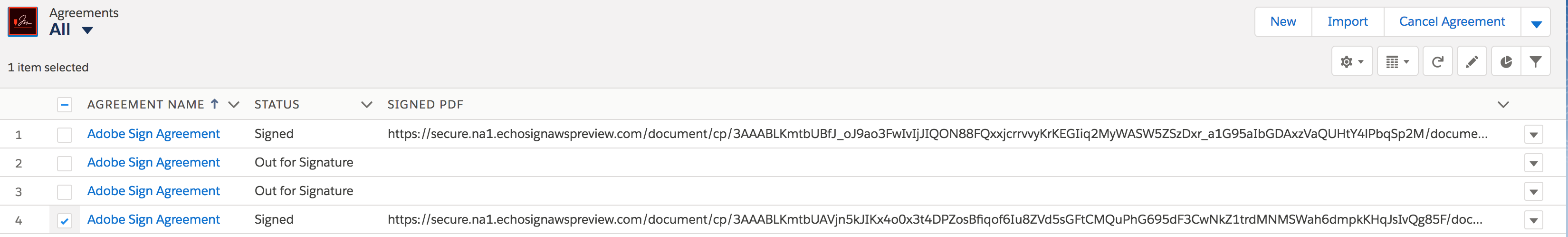Open the filters funnel icon
This screenshot has height=237, width=1568.
pos(1535,61)
